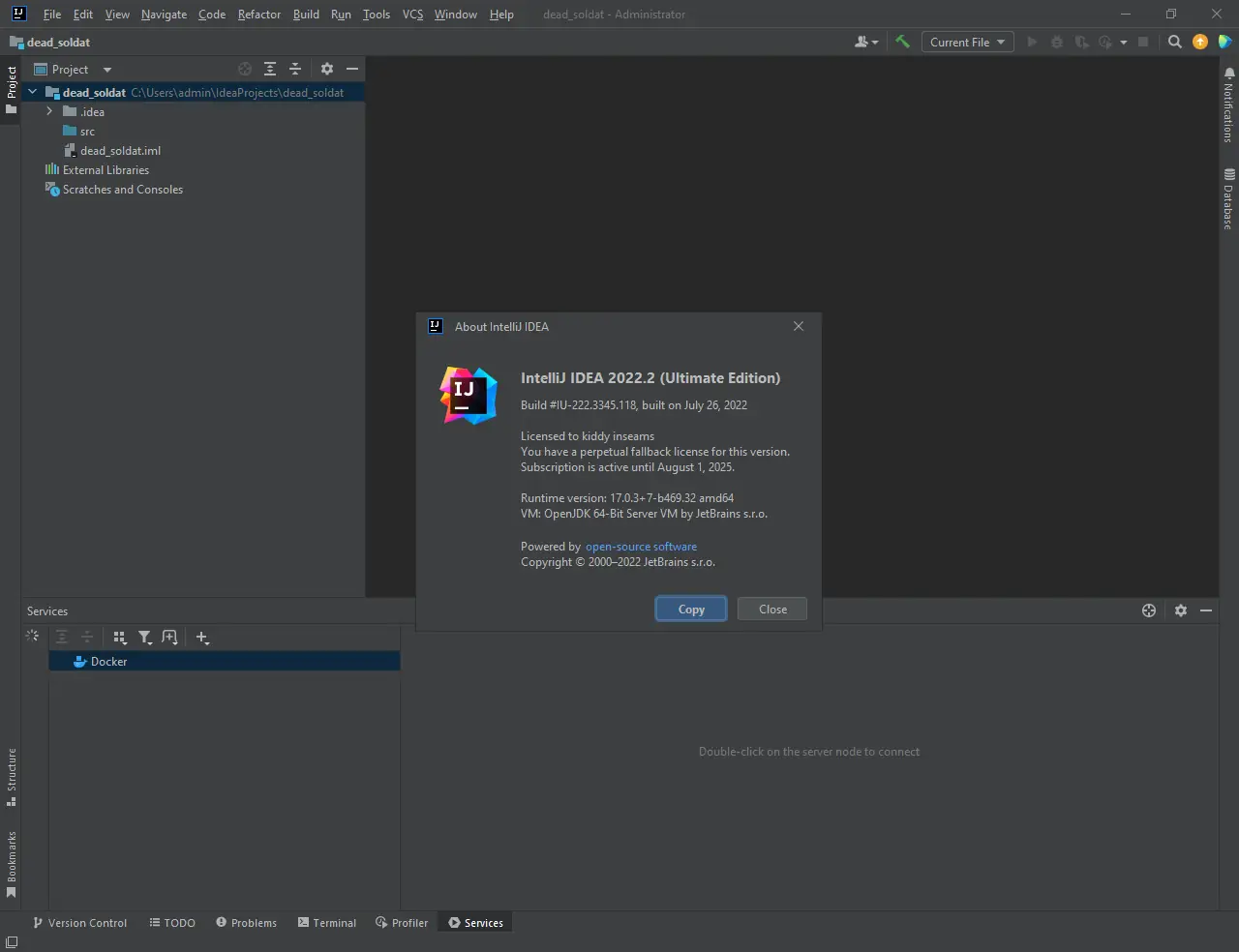Collapse All in the Project panel
Image resolution: width=1239 pixels, height=952 pixels.
click(295, 69)
